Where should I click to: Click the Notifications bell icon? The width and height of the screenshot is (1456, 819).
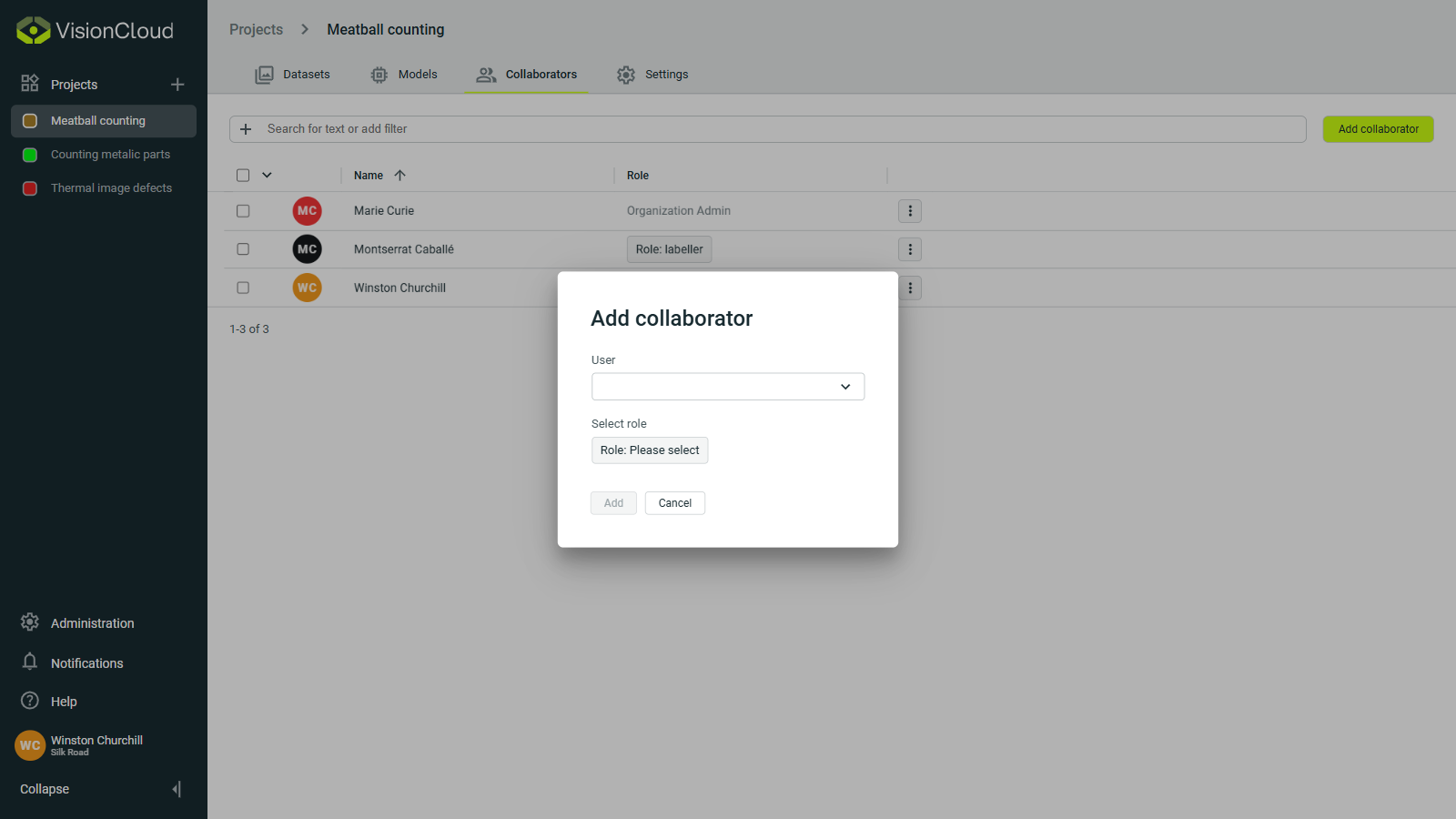[29, 662]
